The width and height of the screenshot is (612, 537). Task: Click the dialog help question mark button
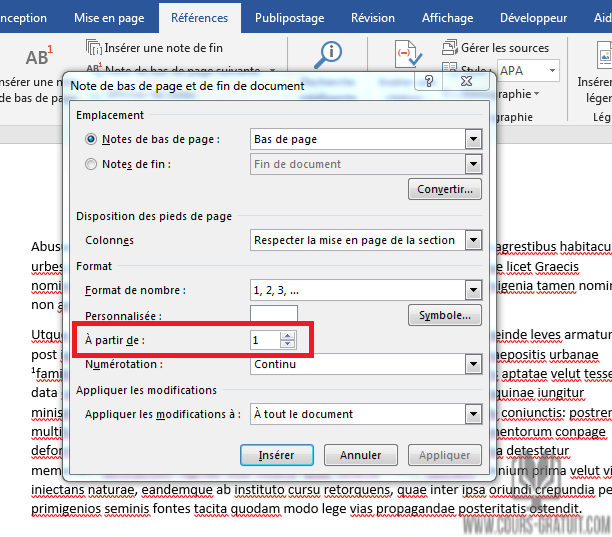[428, 82]
